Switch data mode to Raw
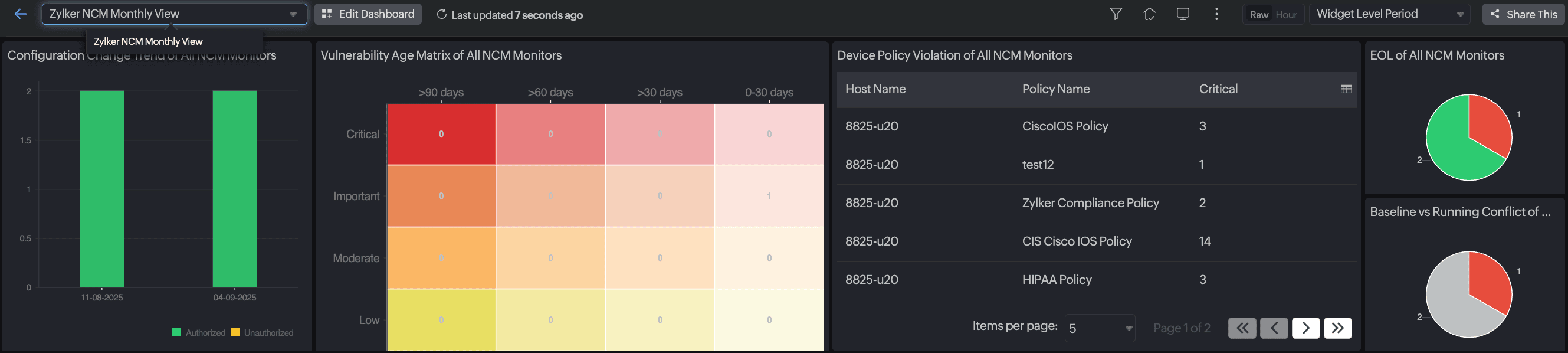1568x353 pixels. click(x=1259, y=15)
